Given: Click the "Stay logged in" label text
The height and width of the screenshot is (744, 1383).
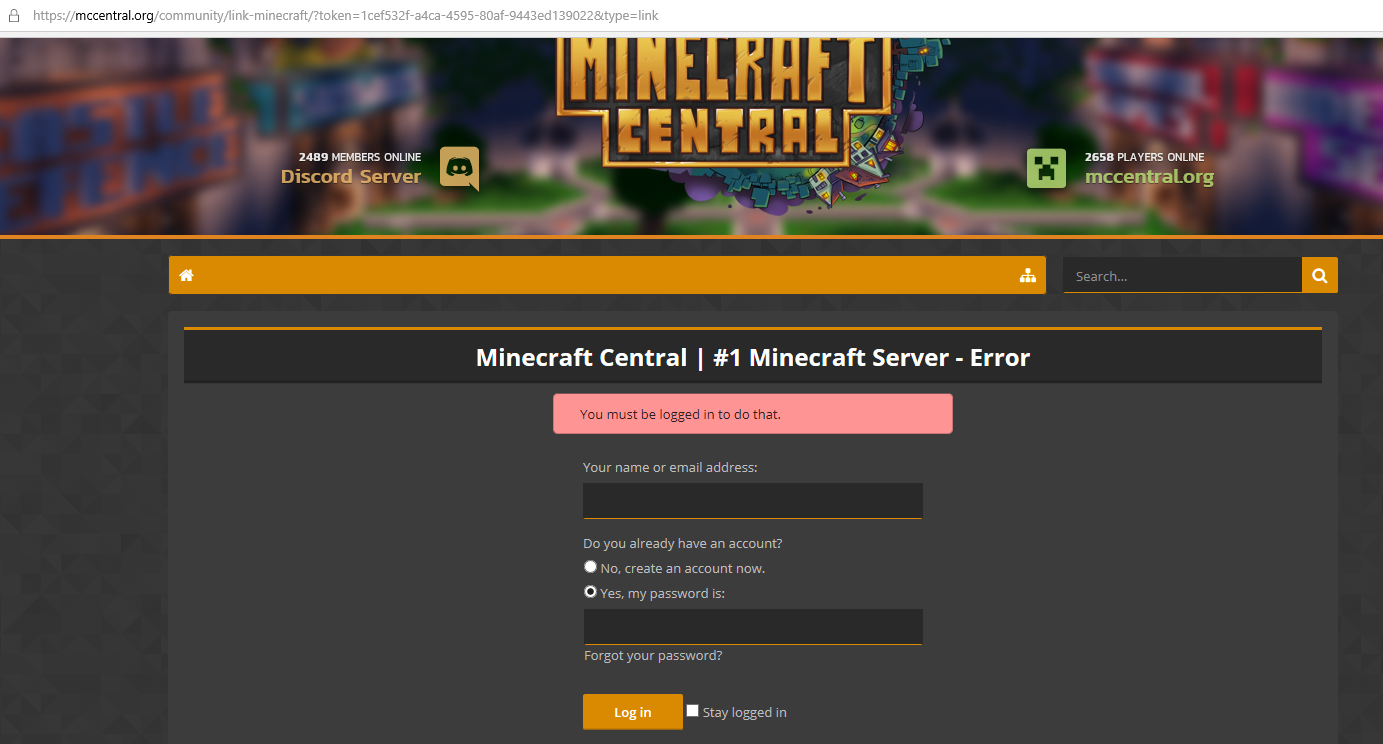Looking at the screenshot, I should (744, 712).
